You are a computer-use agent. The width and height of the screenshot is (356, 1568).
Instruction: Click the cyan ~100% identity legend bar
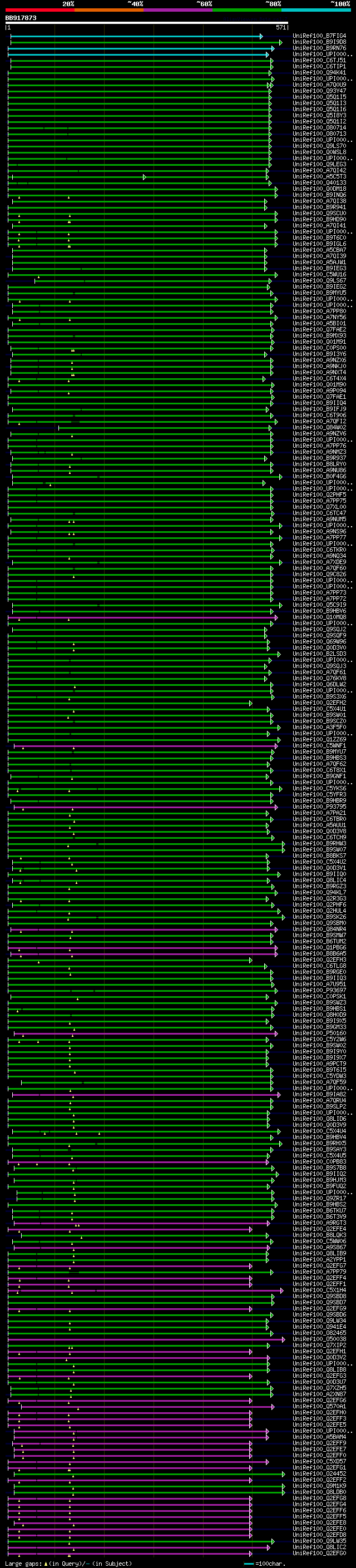pos(316,10)
